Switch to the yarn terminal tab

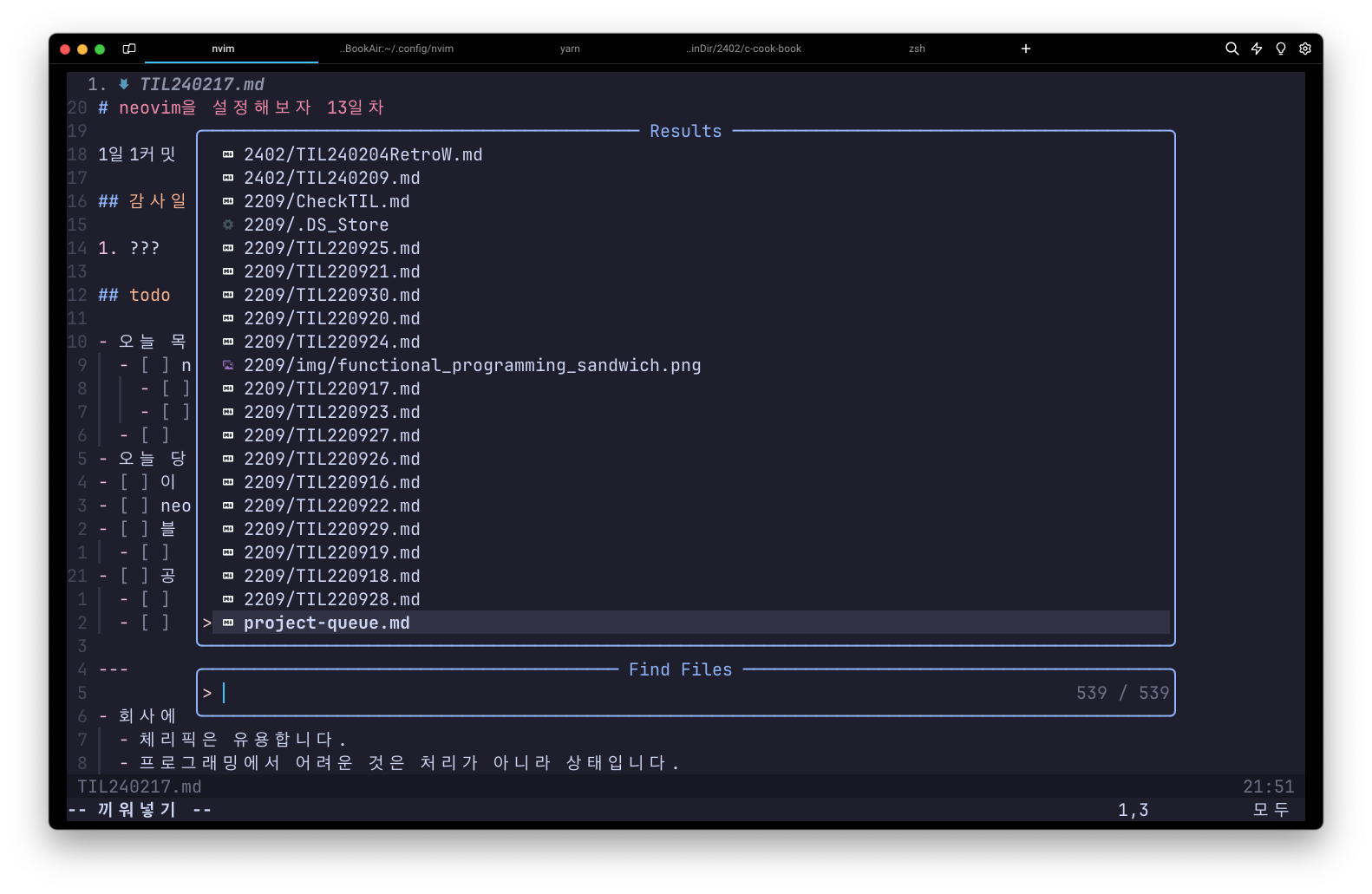570,49
